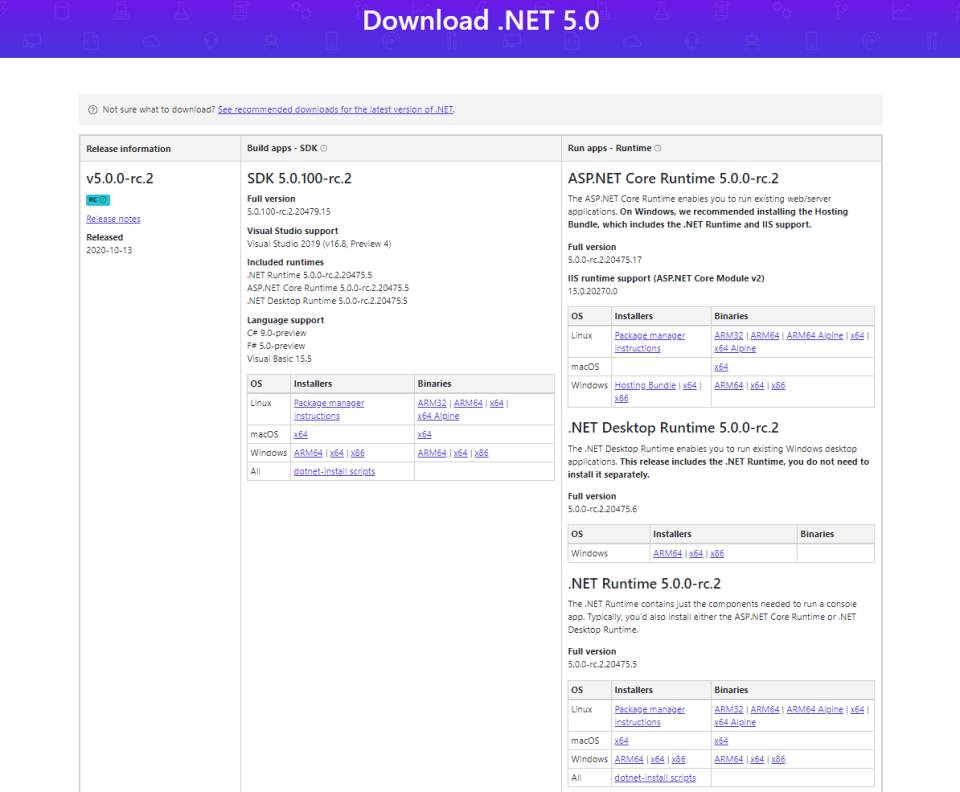The width and height of the screenshot is (960, 792).
Task: Download SDK Windows ARM64 installer
Action: pyautogui.click(x=308, y=453)
